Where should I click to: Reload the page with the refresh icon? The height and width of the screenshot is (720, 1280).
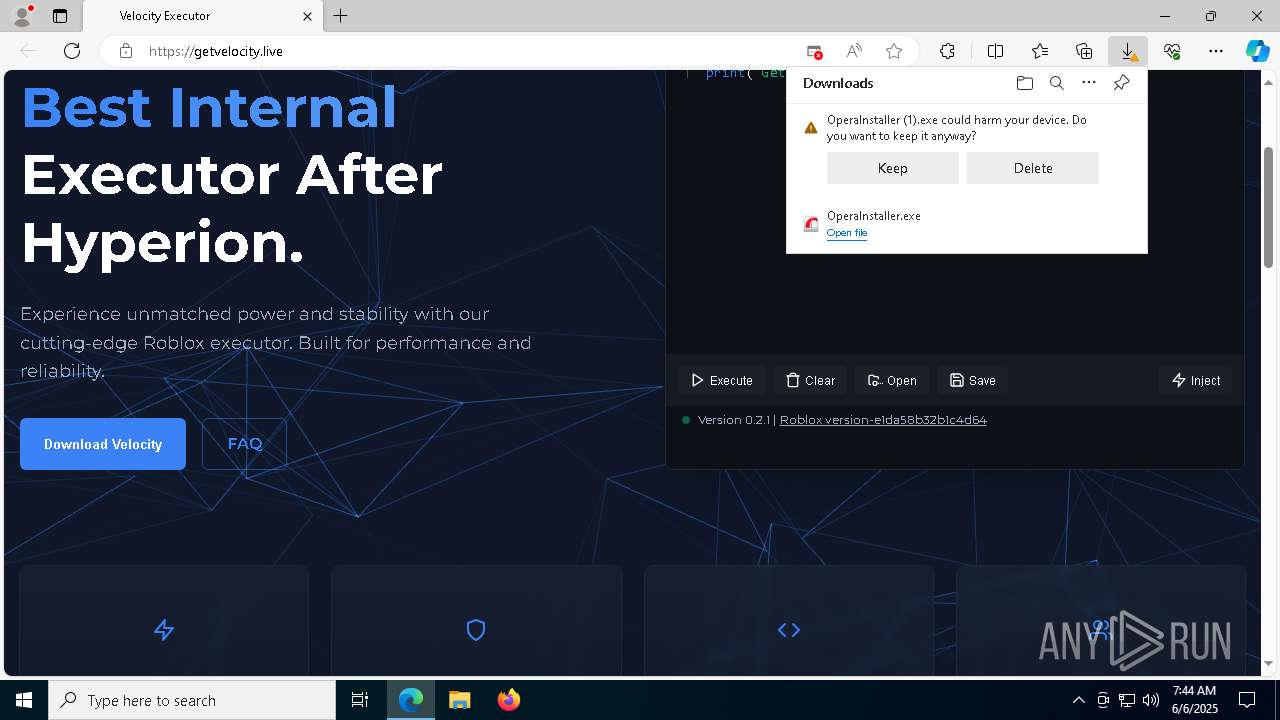(72, 51)
